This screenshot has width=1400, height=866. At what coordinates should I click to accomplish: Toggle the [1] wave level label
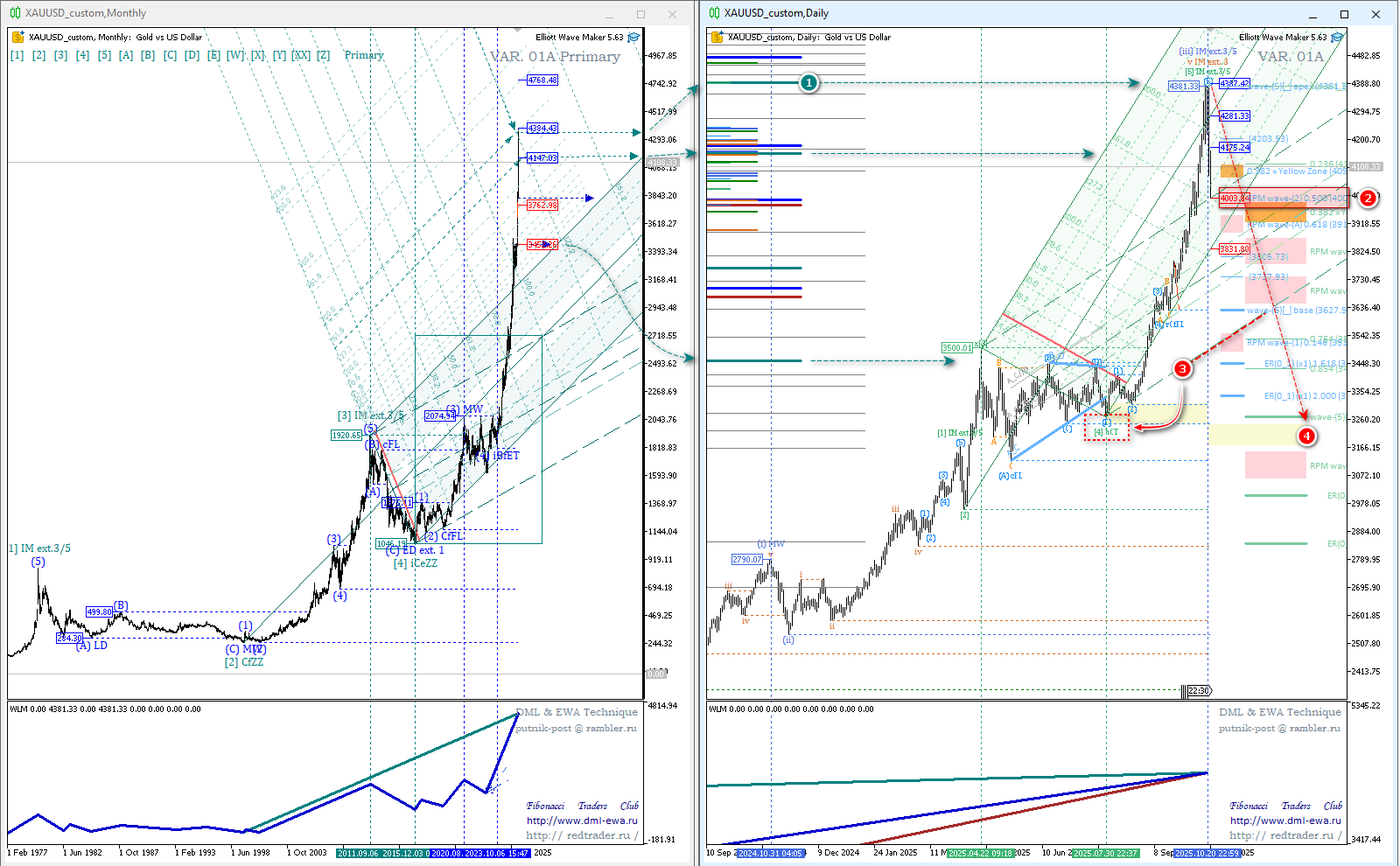[x=17, y=55]
